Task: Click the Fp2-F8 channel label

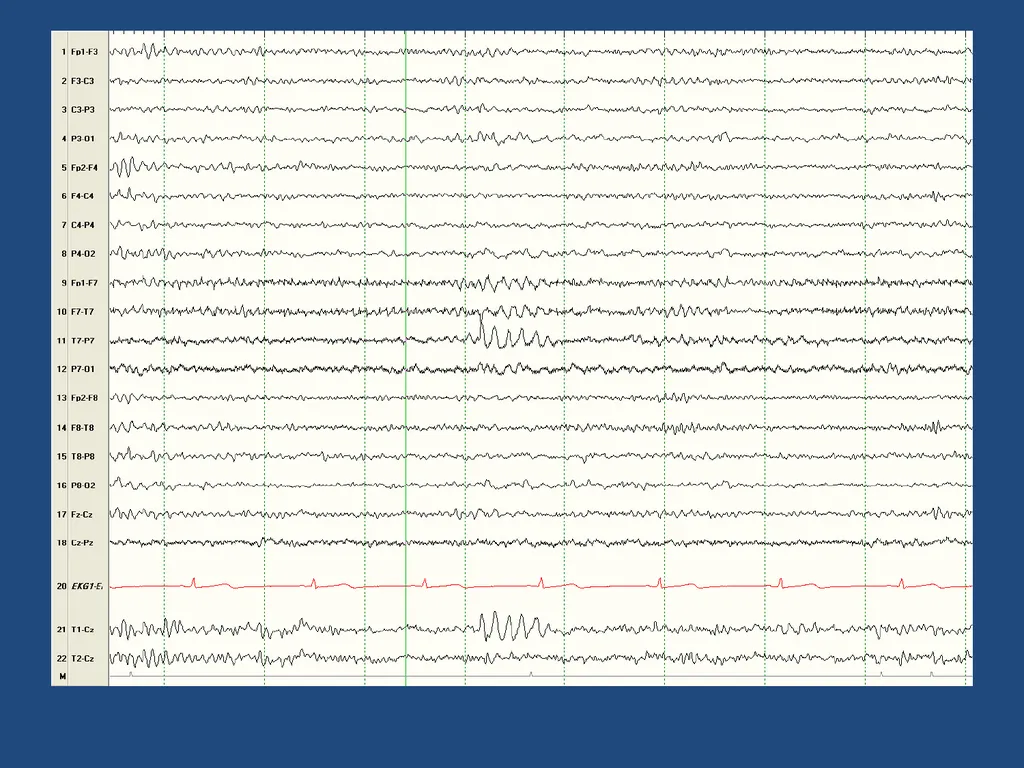Action: tap(84, 398)
